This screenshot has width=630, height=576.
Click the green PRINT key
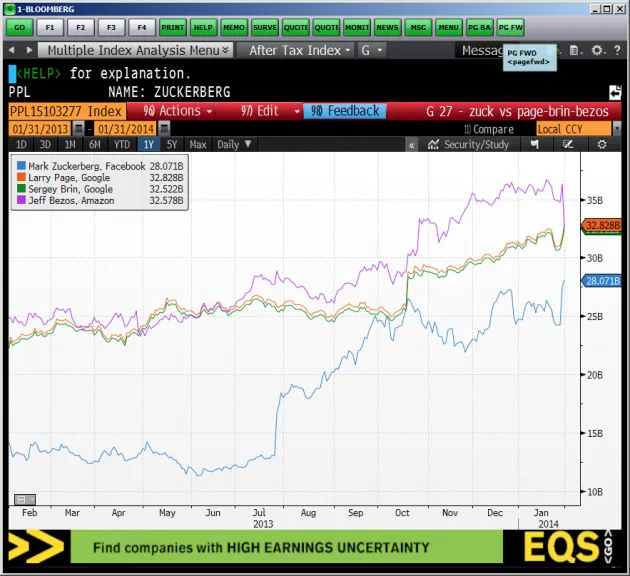pos(173,27)
